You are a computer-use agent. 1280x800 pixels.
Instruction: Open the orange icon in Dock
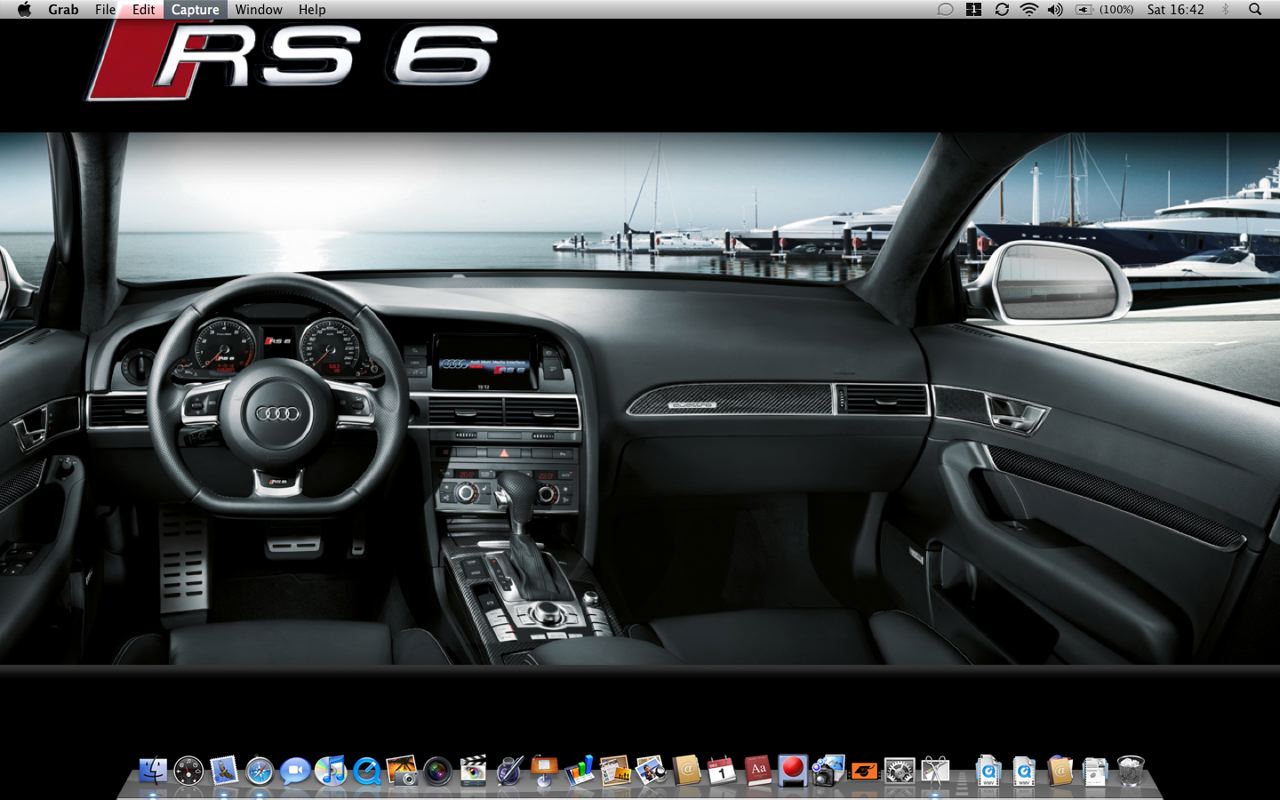[863, 770]
